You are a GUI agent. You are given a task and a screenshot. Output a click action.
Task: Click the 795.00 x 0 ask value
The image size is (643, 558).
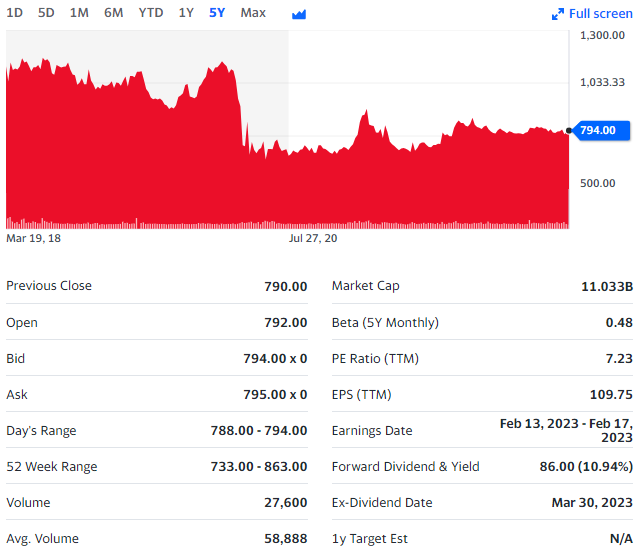point(275,394)
